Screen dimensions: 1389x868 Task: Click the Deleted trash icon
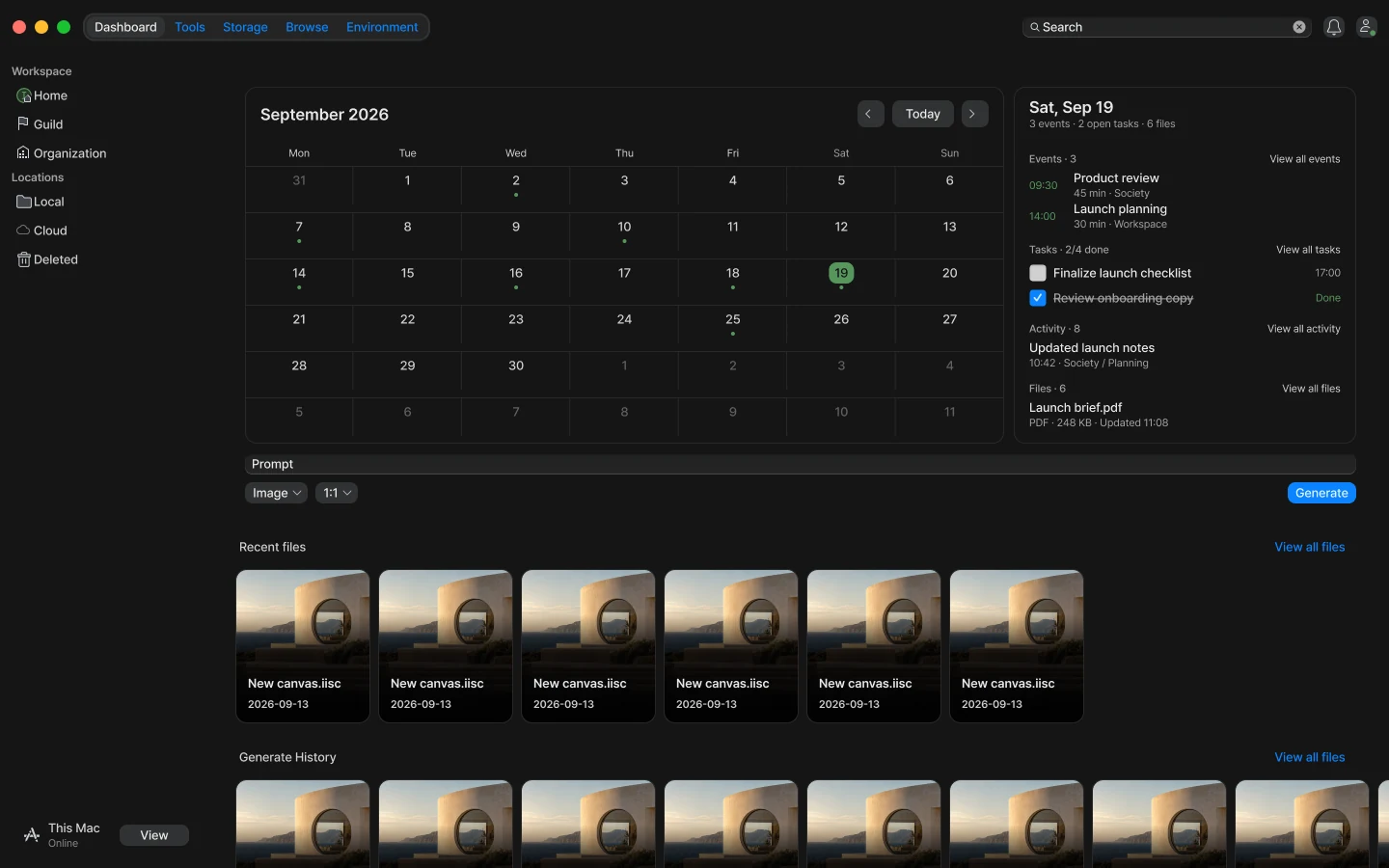click(24, 259)
